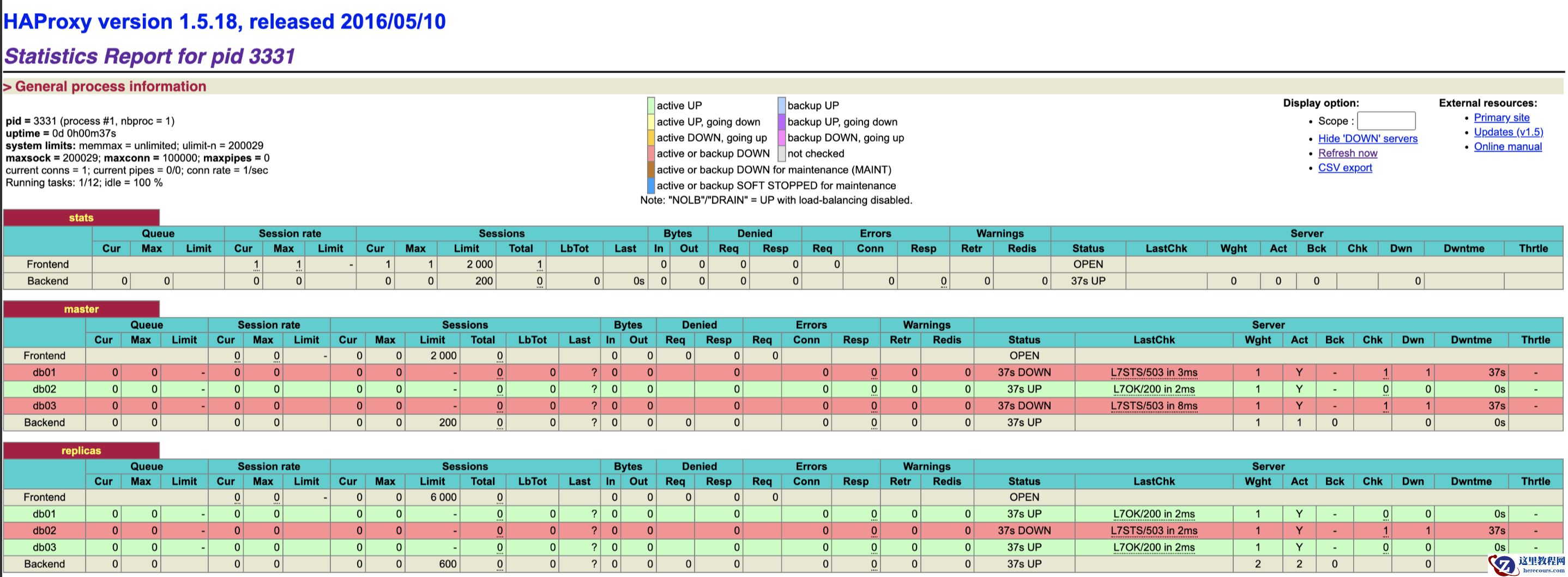Click the NOLB/DRAIN note text
The width and height of the screenshot is (1568, 577).
coord(776,200)
